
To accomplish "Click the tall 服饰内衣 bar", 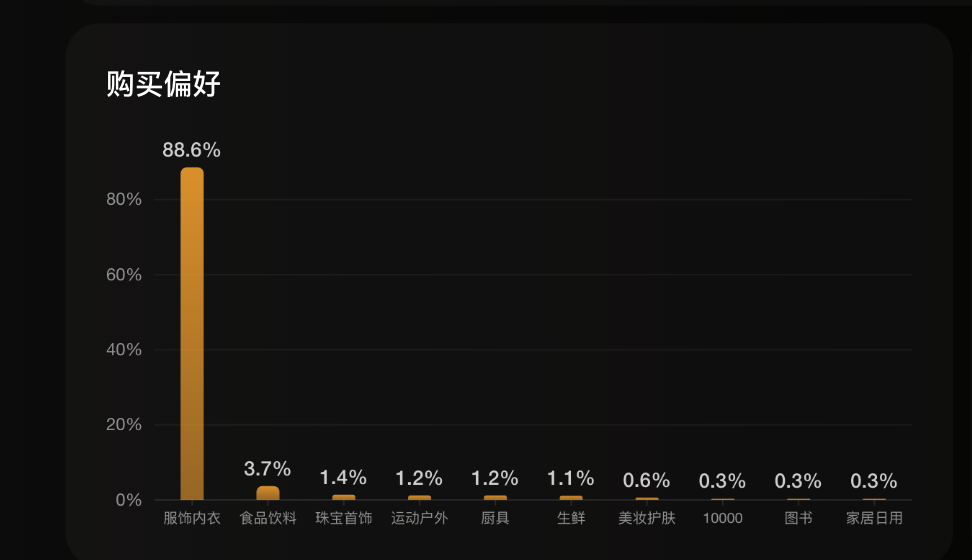I will (x=192, y=334).
